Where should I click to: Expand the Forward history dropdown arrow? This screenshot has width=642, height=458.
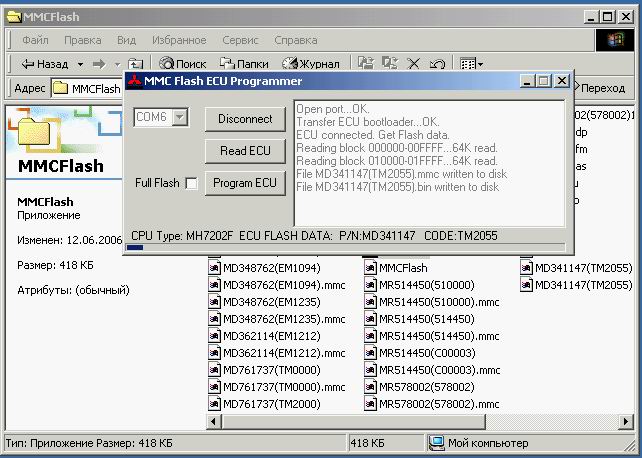[118, 64]
